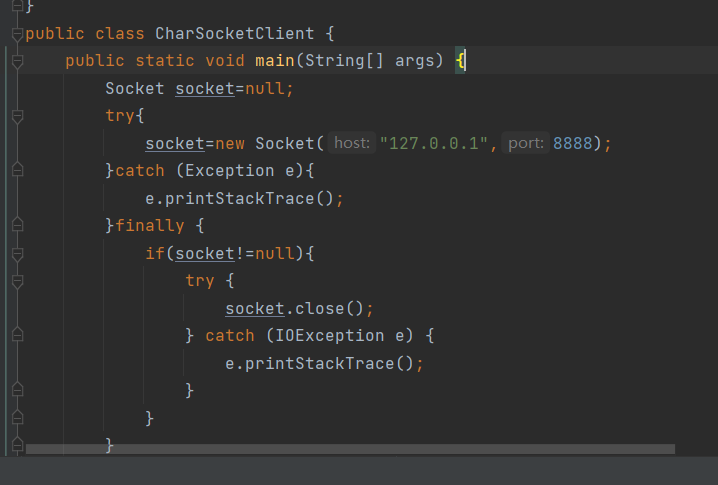Screen dimensions: 718x485
Task: Click the 'finally' keyword
Action: point(150,226)
